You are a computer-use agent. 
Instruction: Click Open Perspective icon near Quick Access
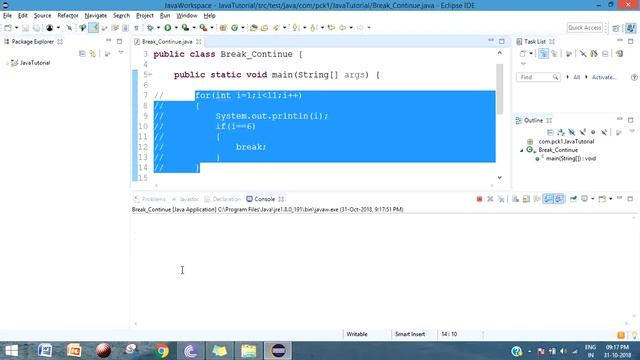[x=616, y=28]
